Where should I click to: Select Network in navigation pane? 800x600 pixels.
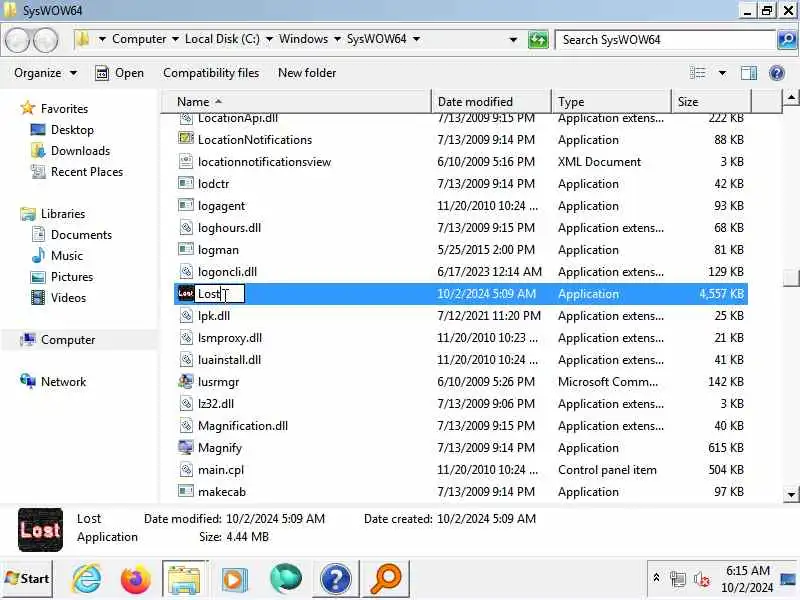click(x=63, y=382)
